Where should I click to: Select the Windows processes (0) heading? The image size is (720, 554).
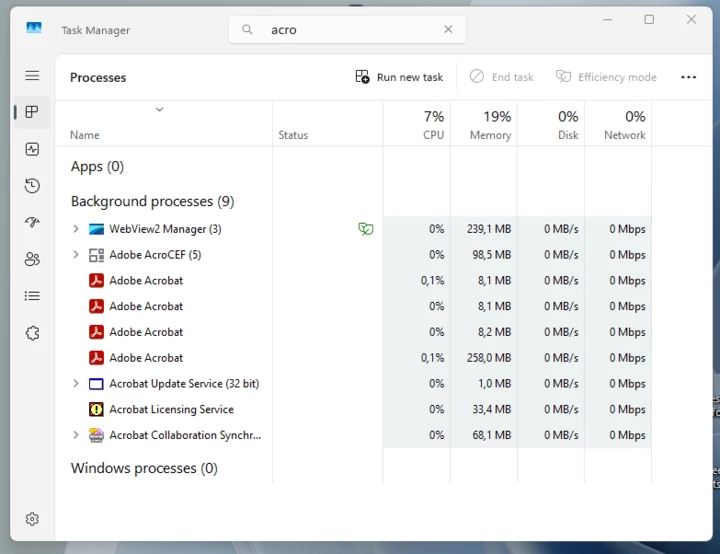[144, 468]
